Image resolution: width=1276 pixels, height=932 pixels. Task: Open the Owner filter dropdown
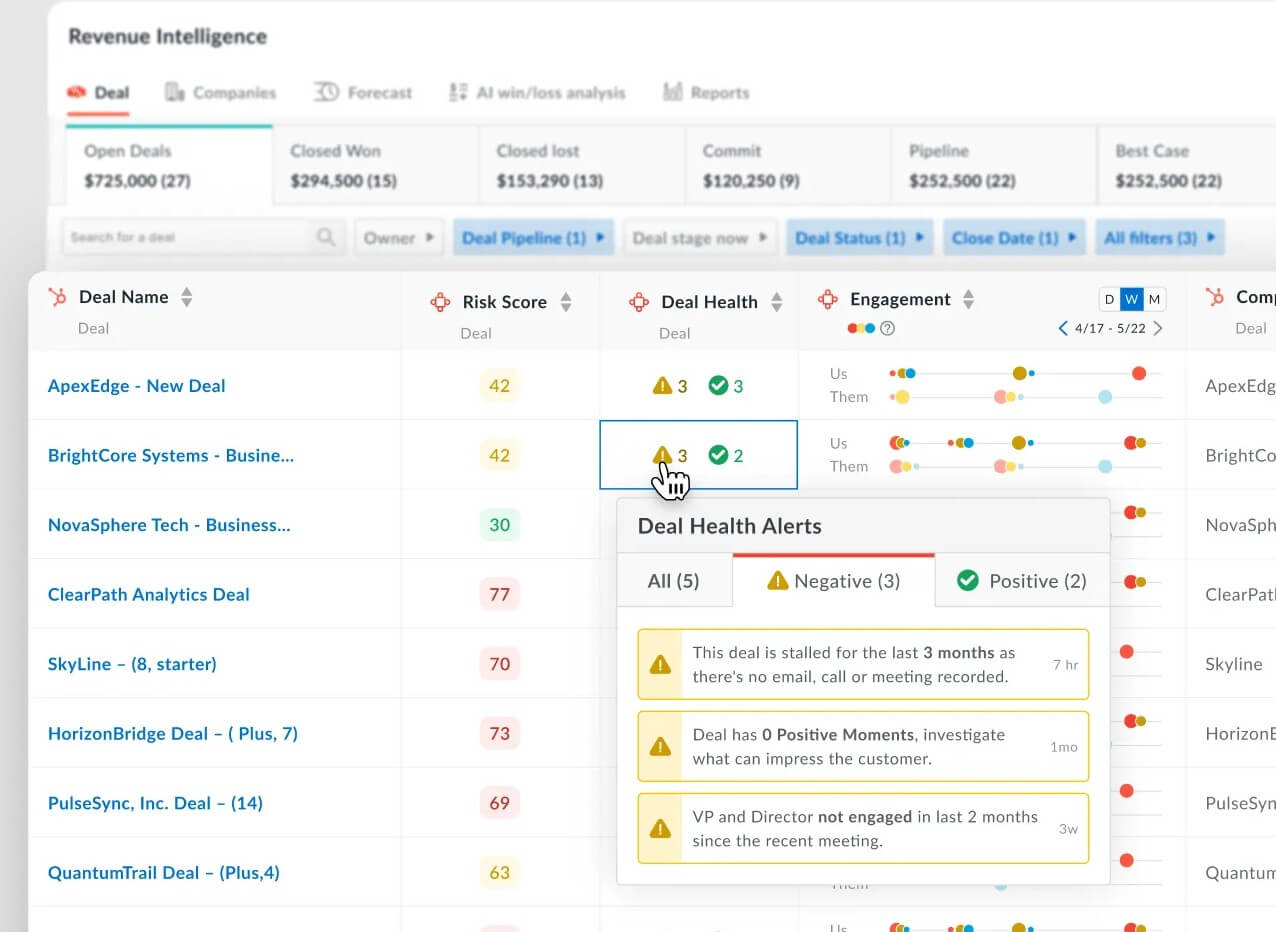pos(399,238)
